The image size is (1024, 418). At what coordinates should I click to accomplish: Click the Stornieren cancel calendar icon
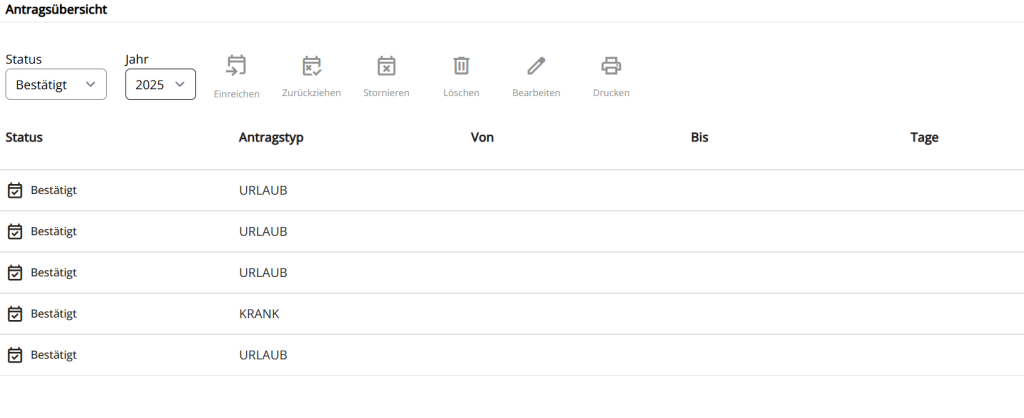tap(387, 65)
